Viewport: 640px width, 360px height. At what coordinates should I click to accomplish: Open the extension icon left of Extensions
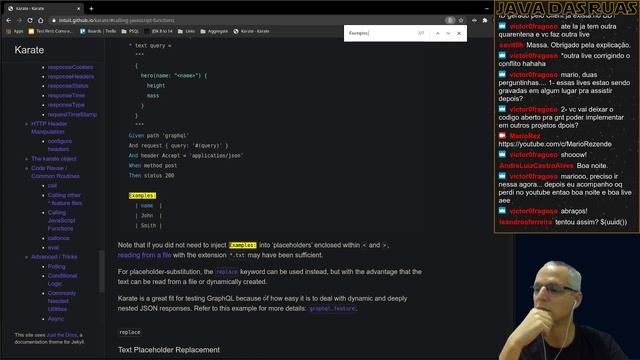click(474, 20)
